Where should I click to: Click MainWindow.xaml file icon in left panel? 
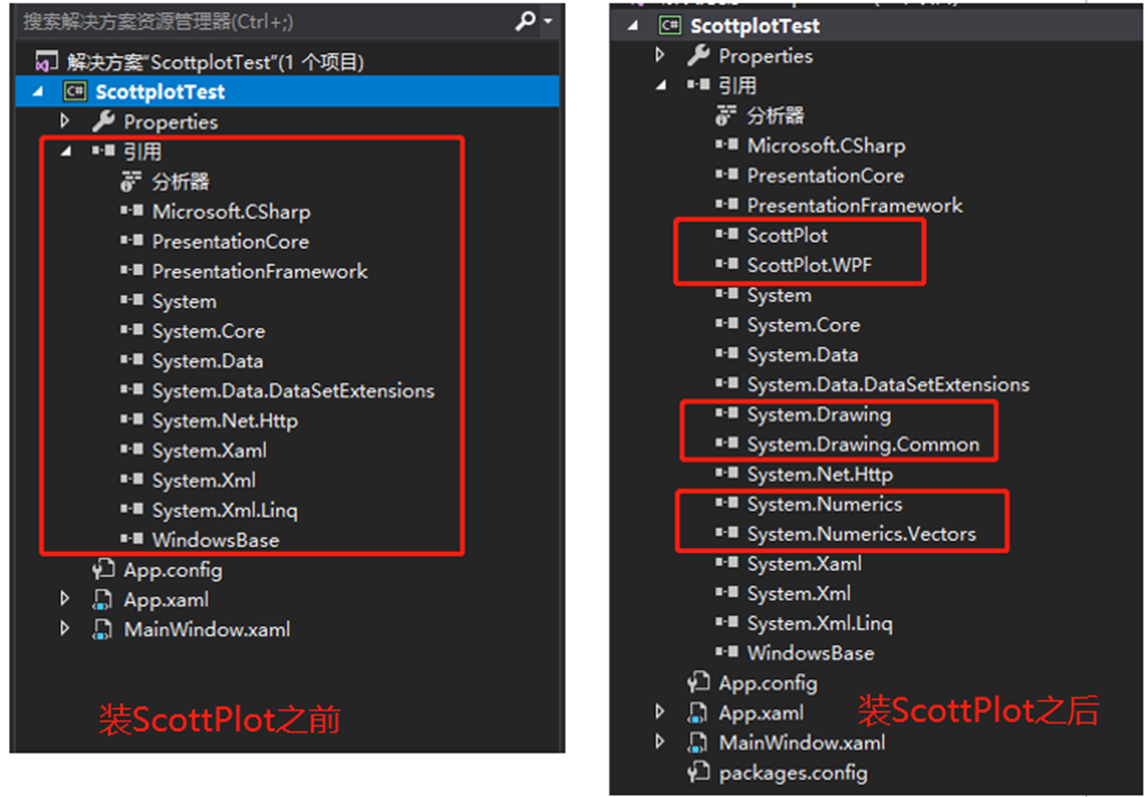pyautogui.click(x=103, y=630)
